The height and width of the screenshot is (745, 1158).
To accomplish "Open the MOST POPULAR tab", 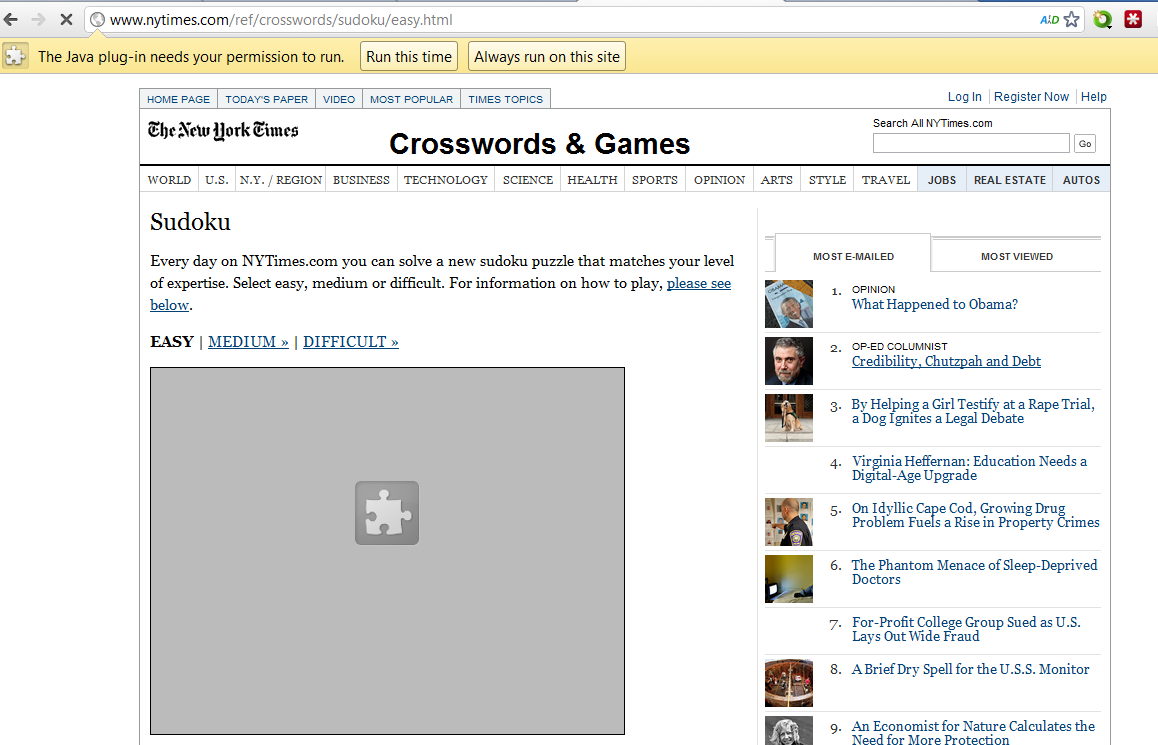I will (x=411, y=99).
